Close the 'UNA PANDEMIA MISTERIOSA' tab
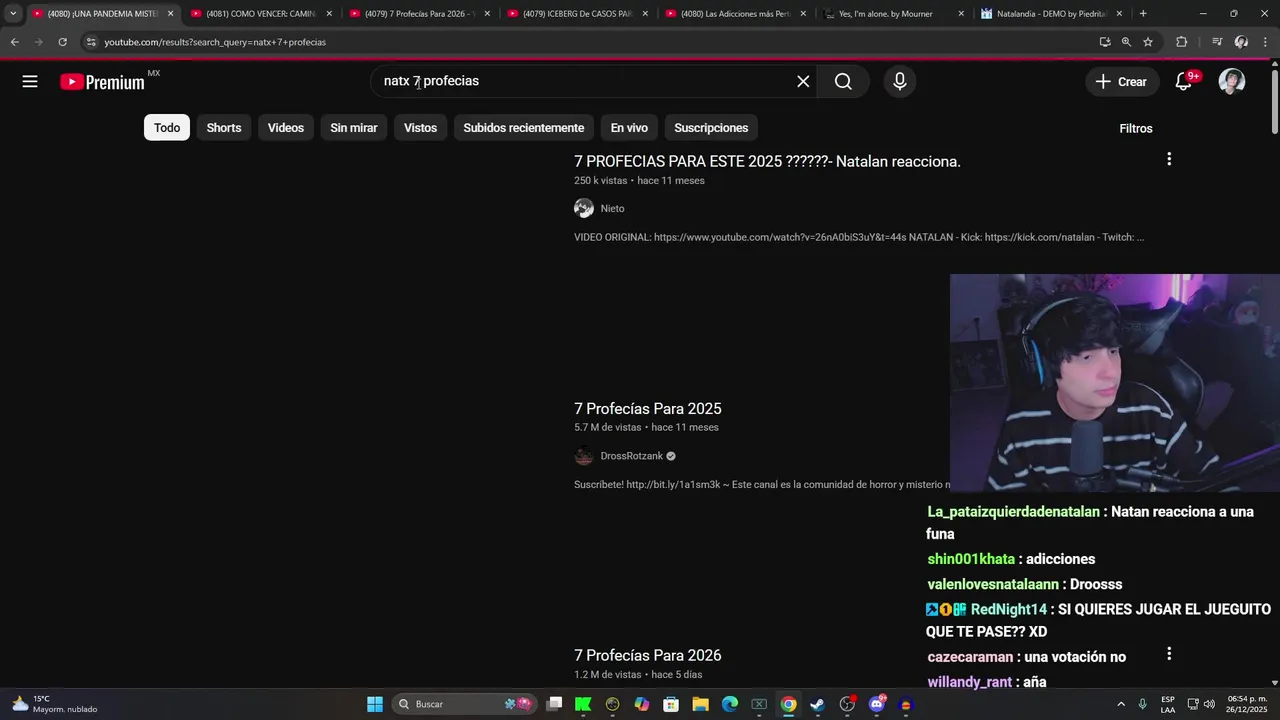The image size is (1280, 720). pos(170,14)
